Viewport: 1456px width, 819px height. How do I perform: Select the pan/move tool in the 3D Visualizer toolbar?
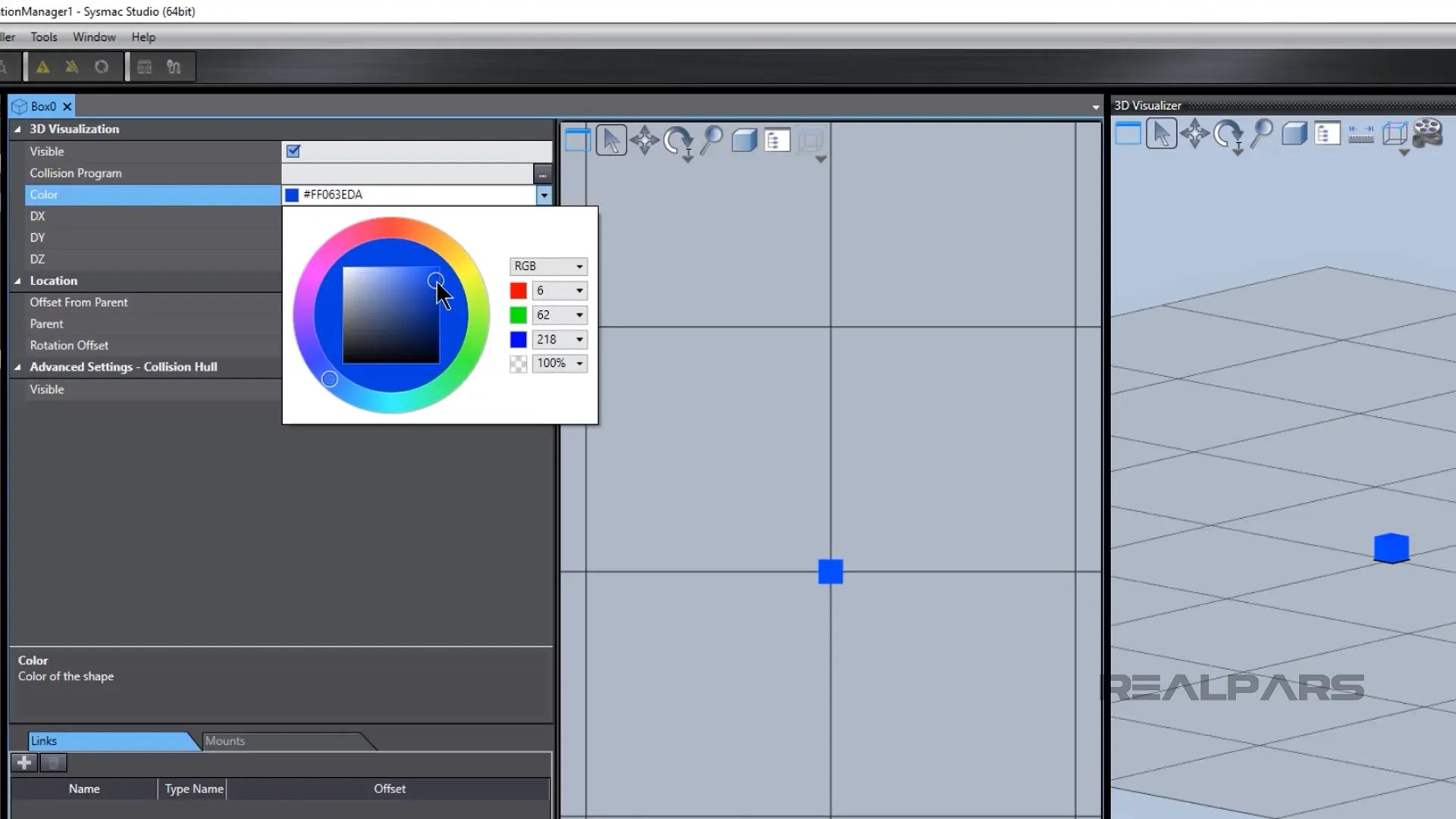pos(1194,134)
